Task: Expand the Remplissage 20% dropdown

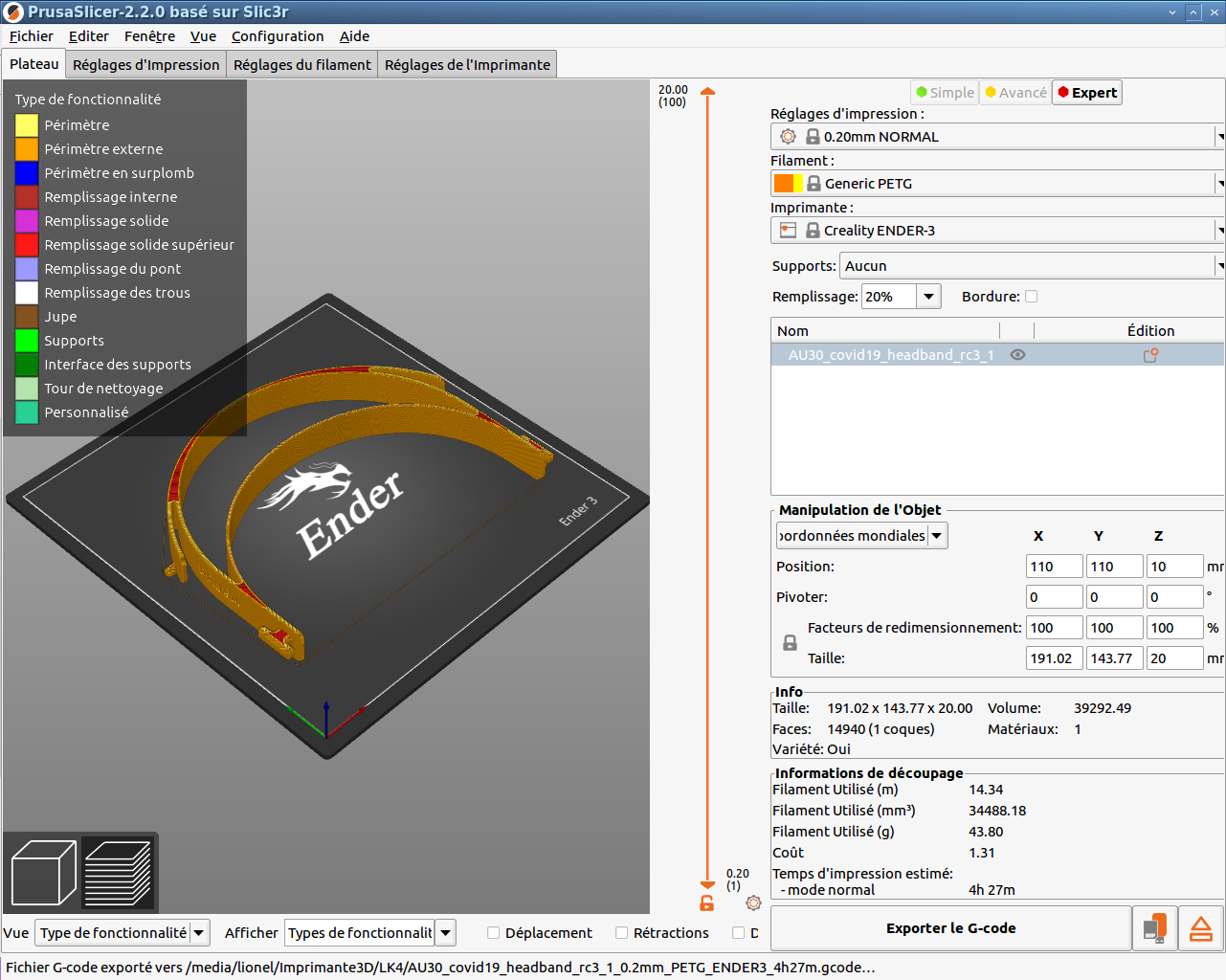Action: 927,297
